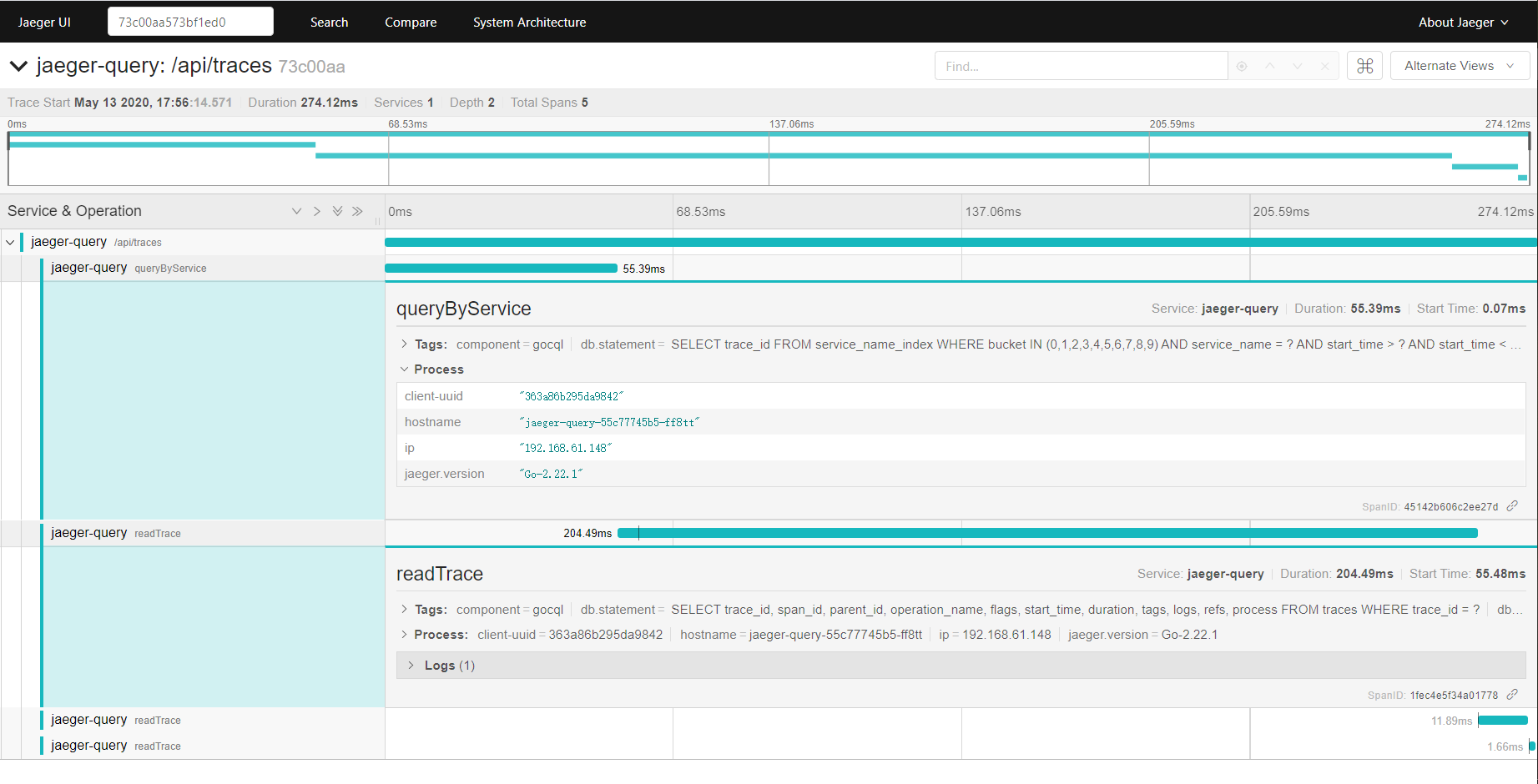Click the locate search results target icon
This screenshot has height=784, width=1538.
click(x=1242, y=67)
